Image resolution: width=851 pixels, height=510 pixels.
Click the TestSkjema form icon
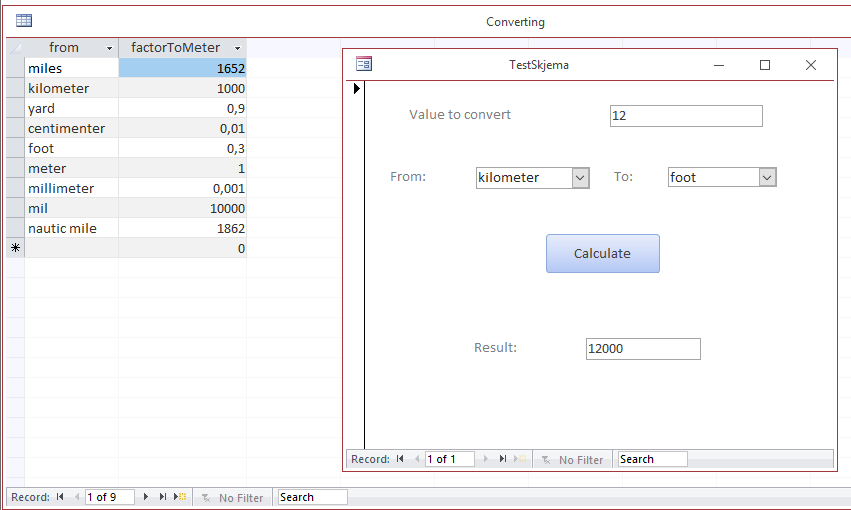coord(364,65)
